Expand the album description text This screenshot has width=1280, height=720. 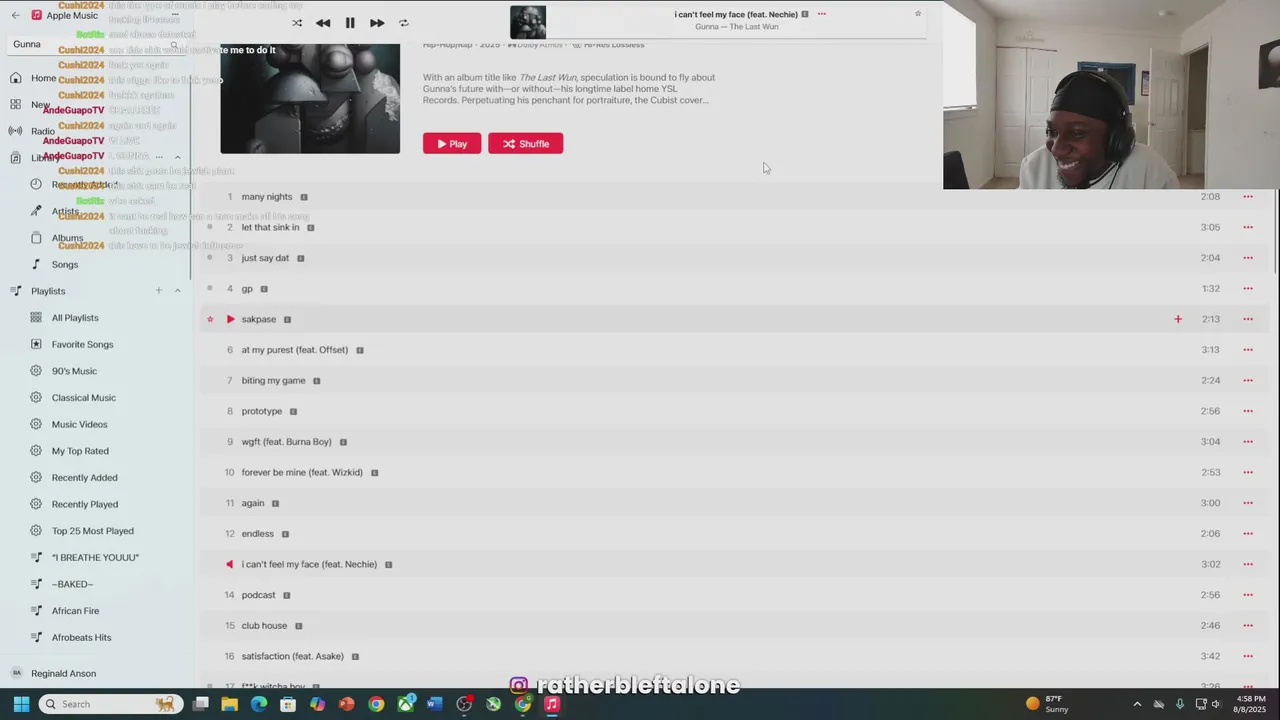[569, 89]
